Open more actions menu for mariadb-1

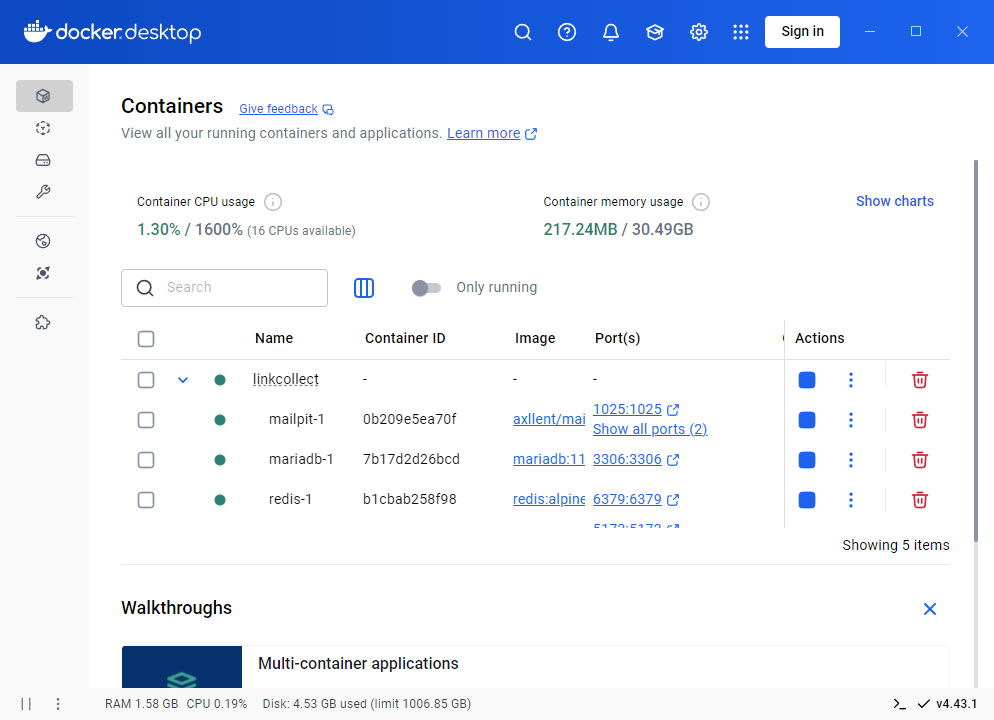pyautogui.click(x=851, y=460)
